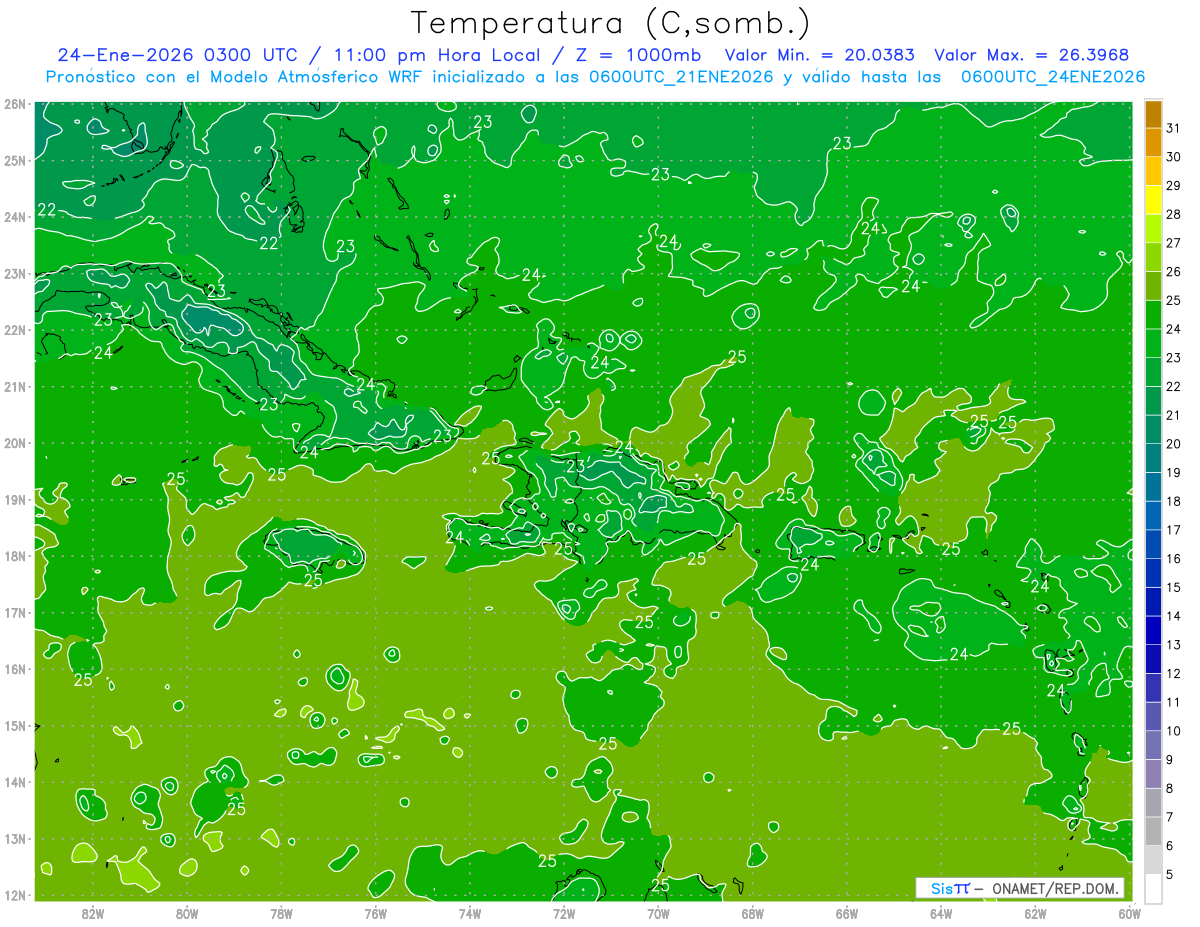Select colorbar swatch between 9 and 10
1200x927 pixels.
[x=1153, y=745]
